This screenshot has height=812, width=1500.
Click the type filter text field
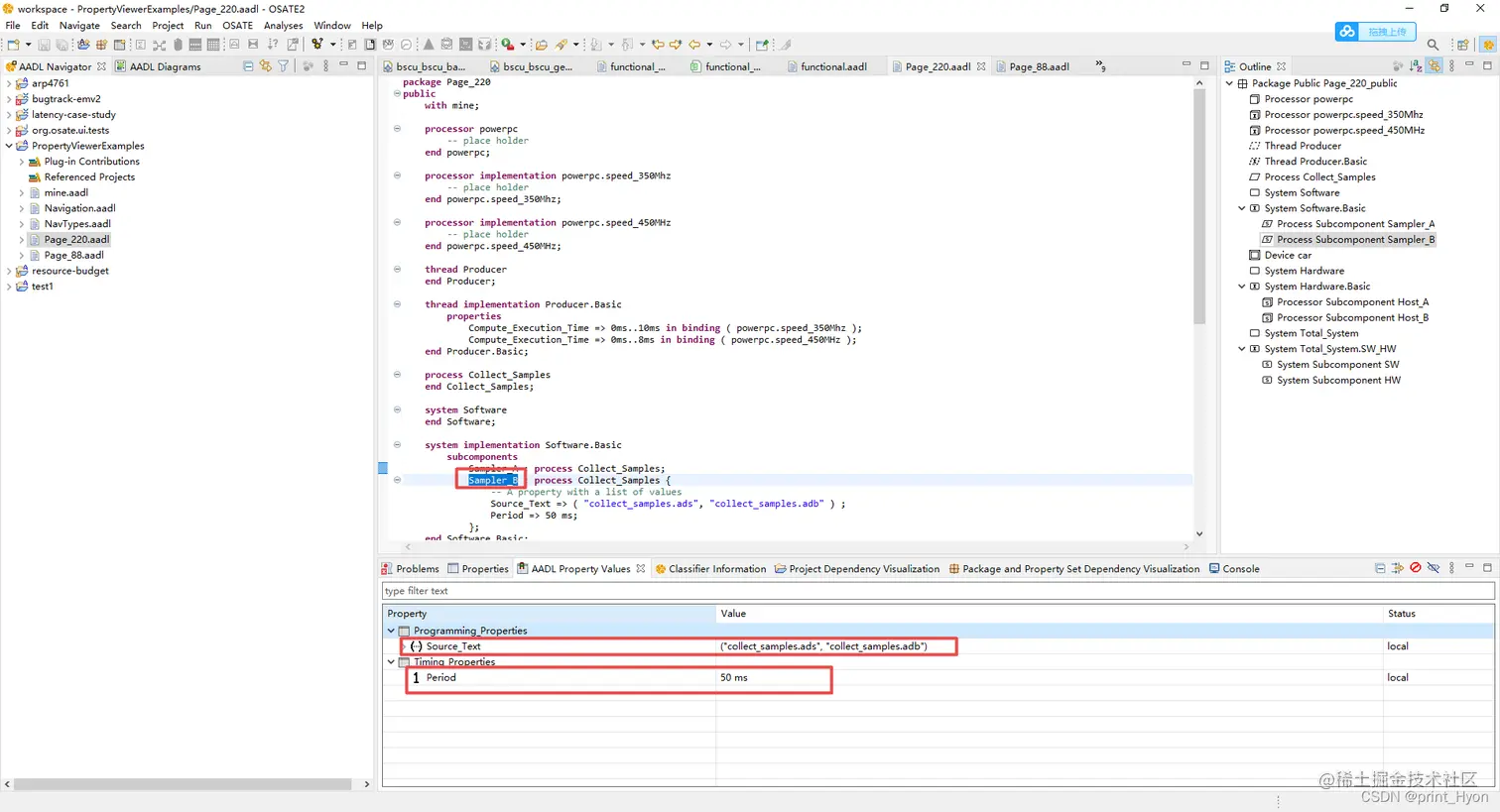coord(937,591)
